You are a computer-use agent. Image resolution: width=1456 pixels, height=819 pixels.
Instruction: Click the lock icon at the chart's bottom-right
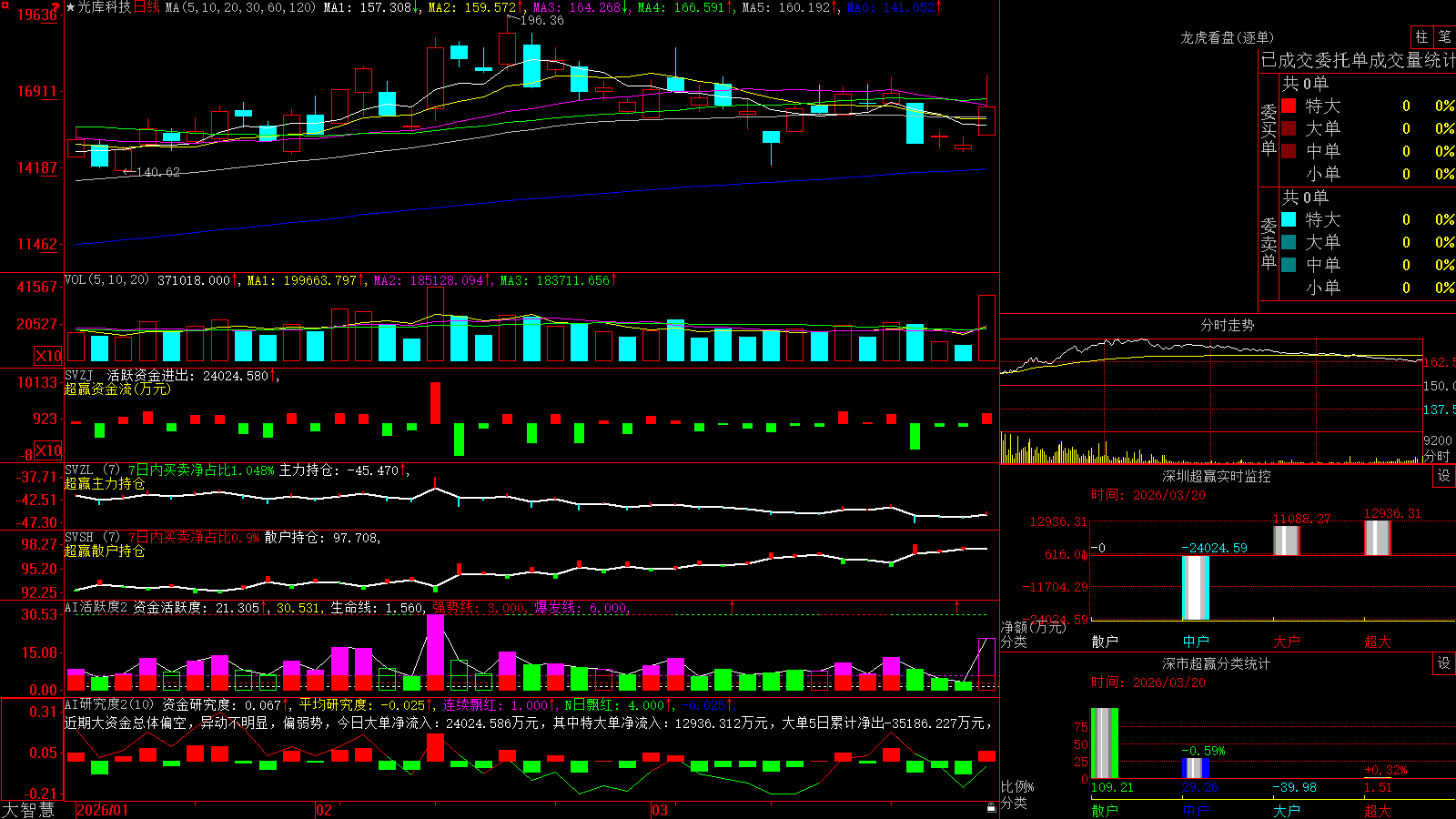[x=991, y=808]
